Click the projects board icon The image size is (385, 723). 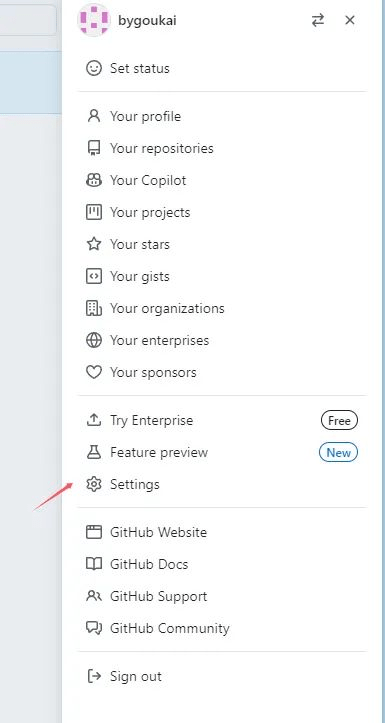click(94, 213)
